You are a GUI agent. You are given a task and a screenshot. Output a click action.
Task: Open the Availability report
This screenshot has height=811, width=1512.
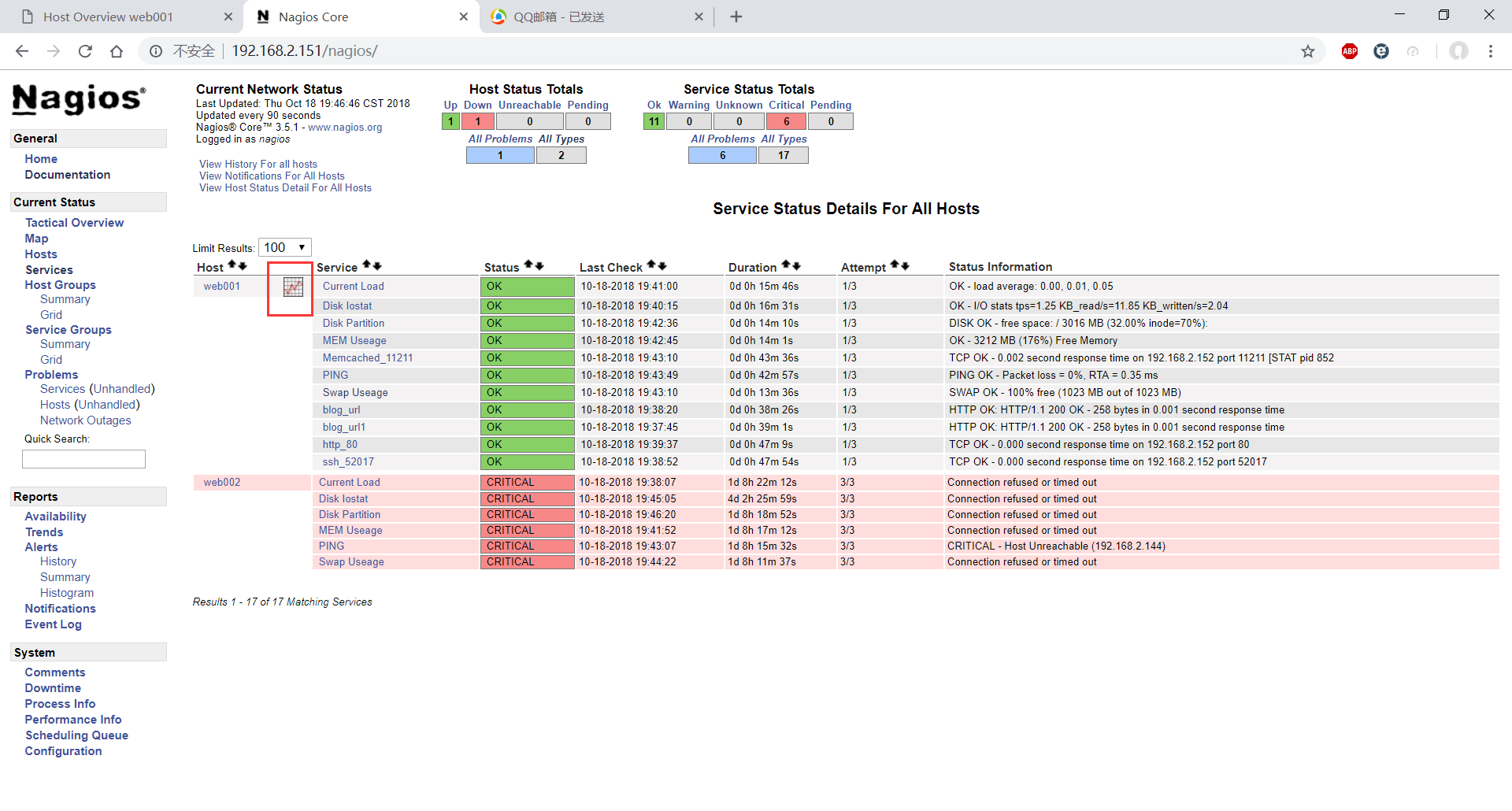[55, 517]
